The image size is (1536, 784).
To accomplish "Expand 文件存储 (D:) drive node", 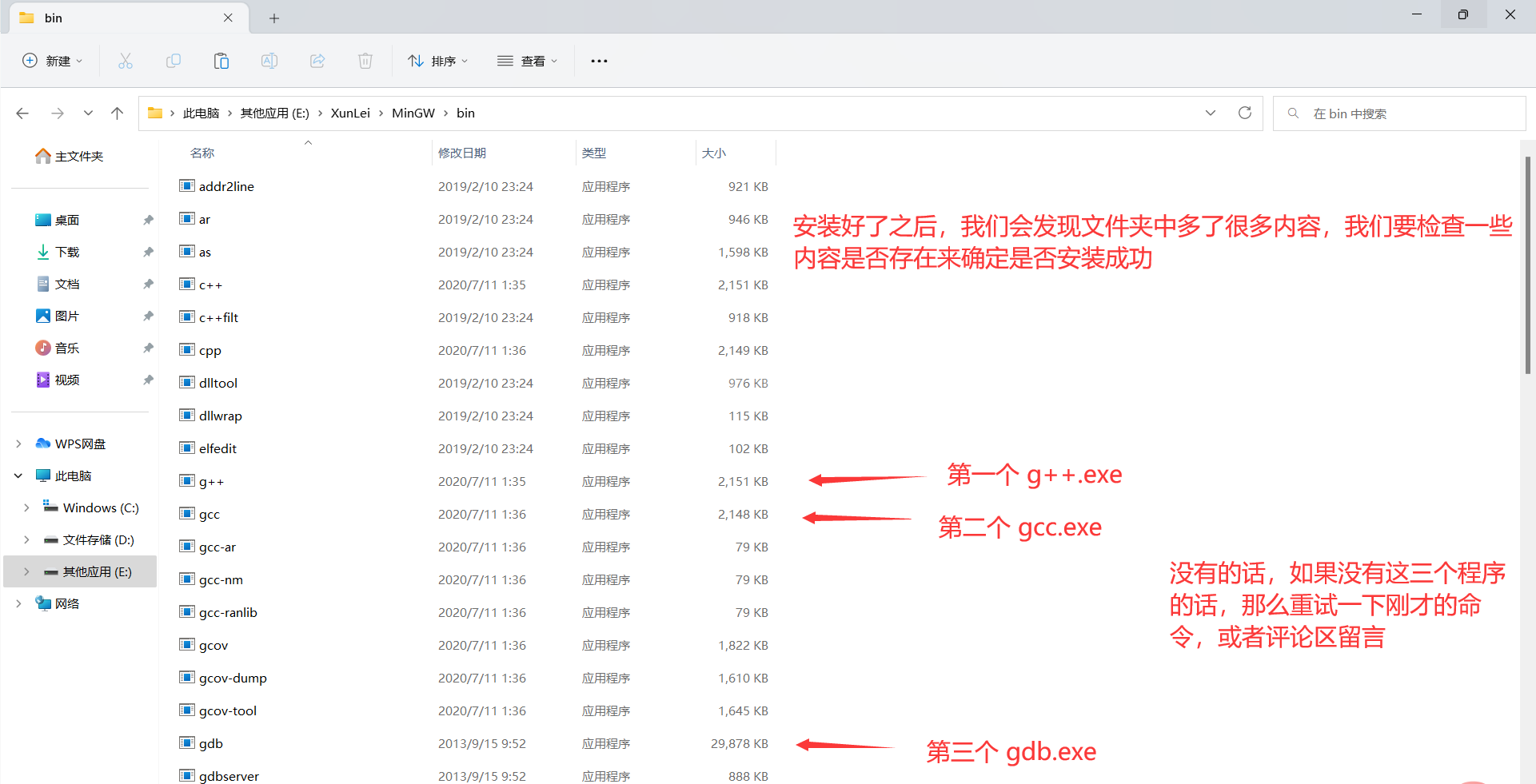I will (26, 539).
